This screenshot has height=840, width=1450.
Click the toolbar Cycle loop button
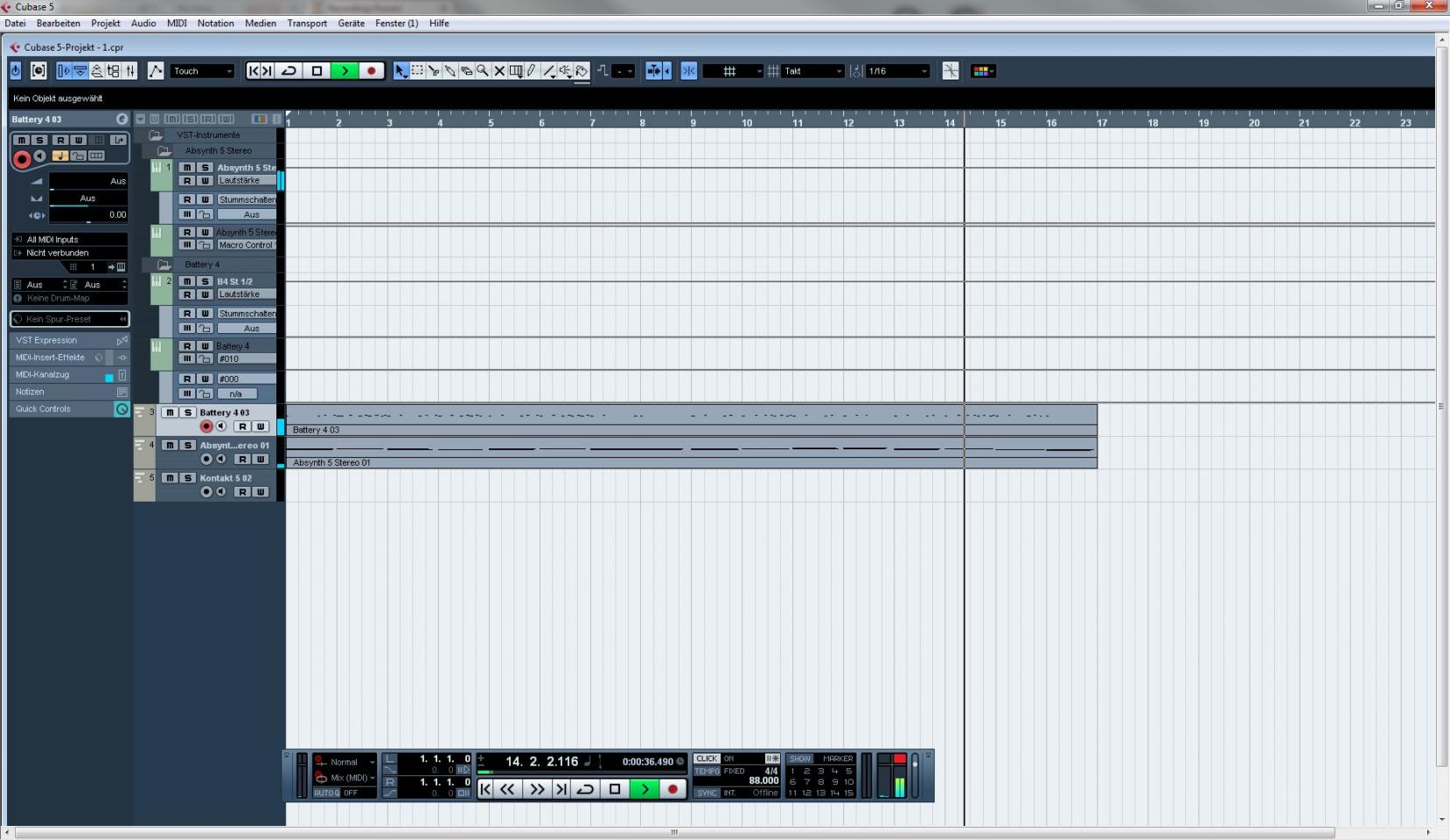click(x=289, y=71)
